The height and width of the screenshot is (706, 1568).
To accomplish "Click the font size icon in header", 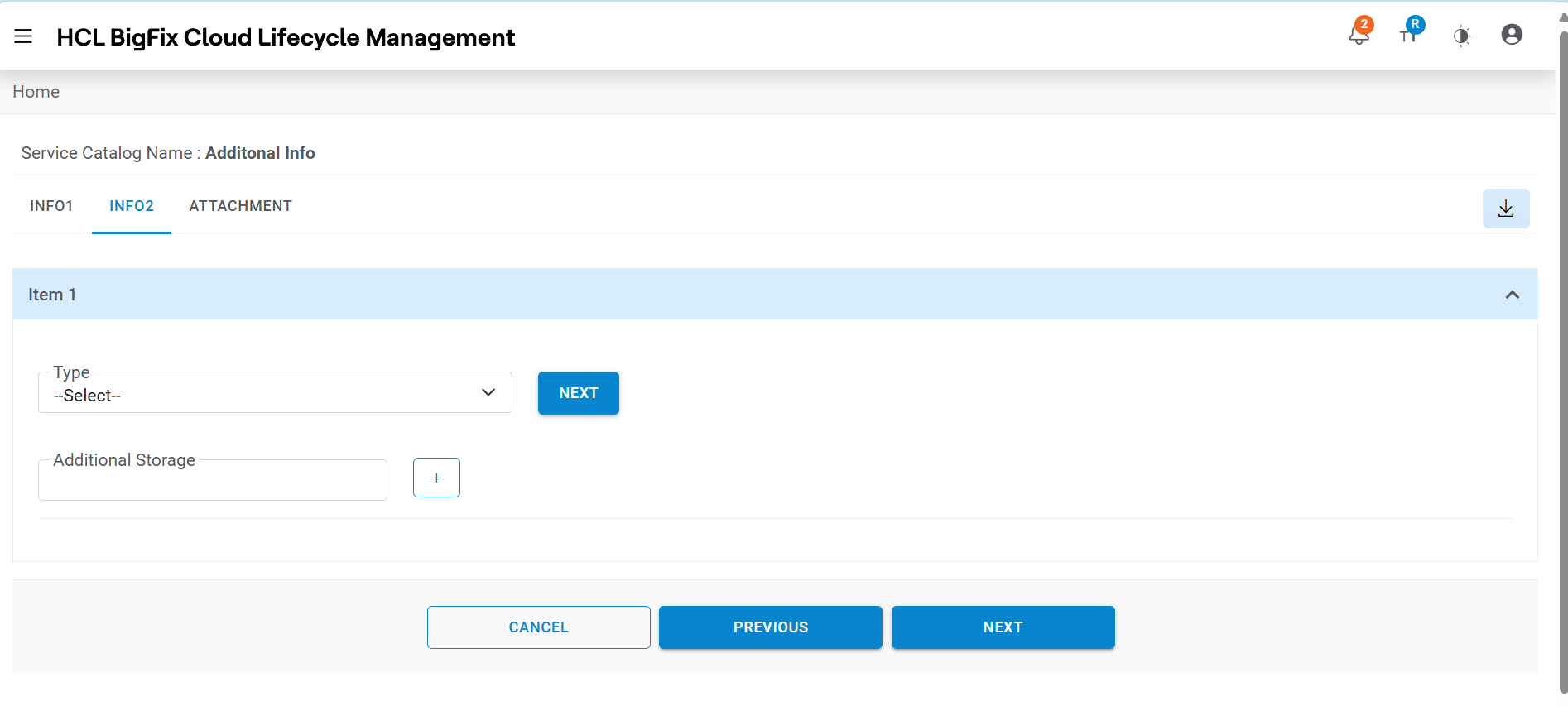I will click(x=1409, y=34).
